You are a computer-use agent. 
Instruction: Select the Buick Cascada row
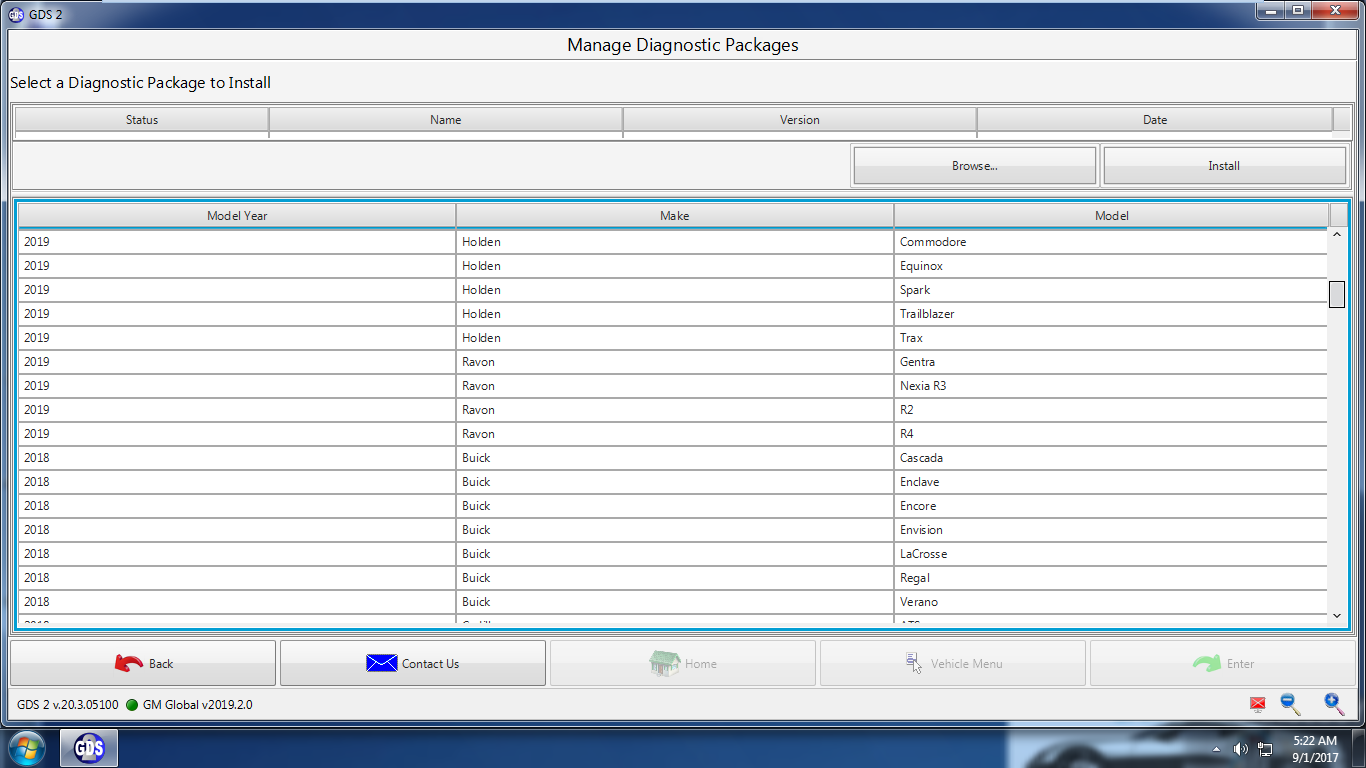(673, 458)
